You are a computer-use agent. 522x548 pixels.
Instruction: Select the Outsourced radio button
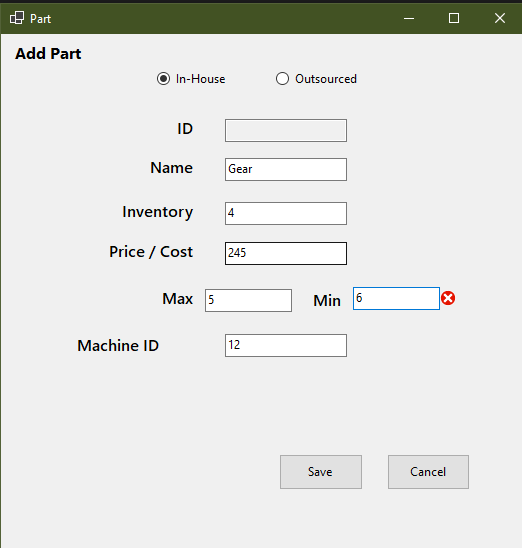pyautogui.click(x=282, y=79)
